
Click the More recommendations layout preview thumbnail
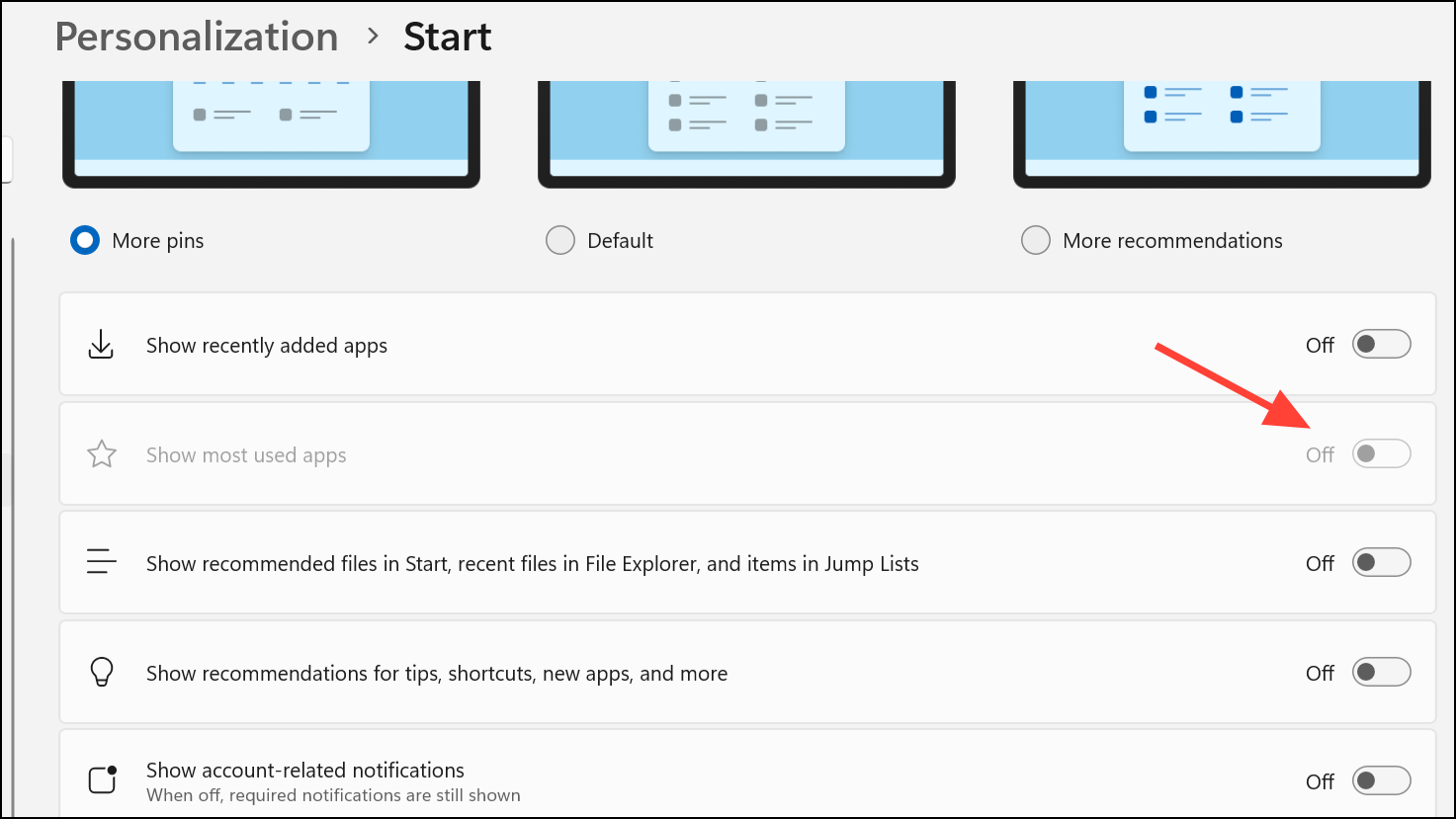pos(1222,132)
